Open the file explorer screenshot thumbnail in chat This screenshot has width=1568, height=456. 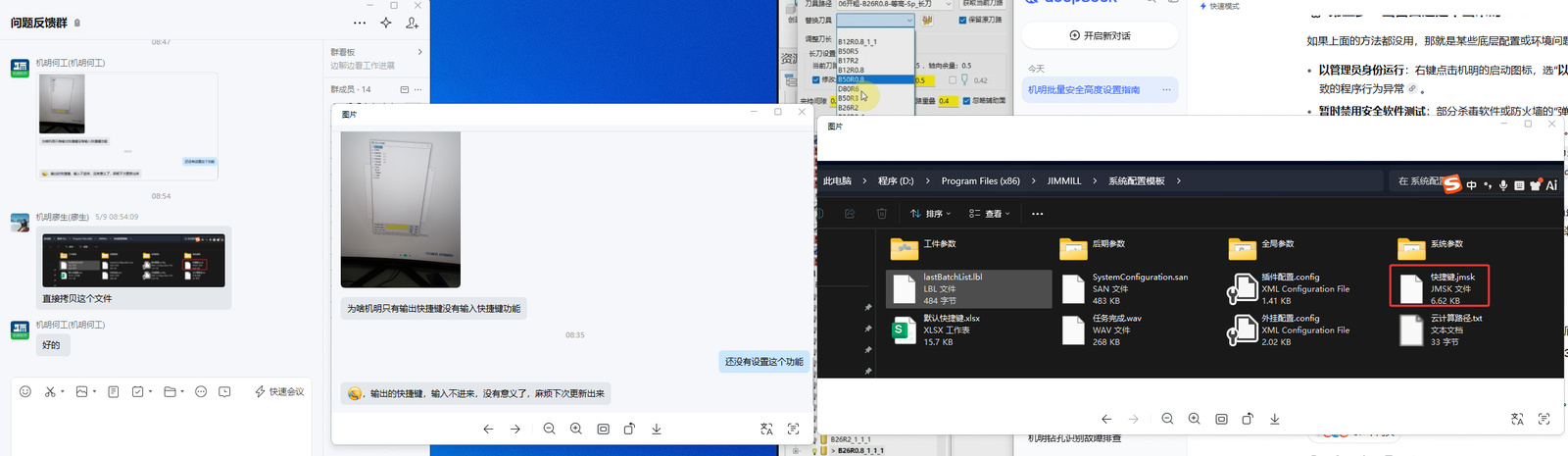pos(133,260)
